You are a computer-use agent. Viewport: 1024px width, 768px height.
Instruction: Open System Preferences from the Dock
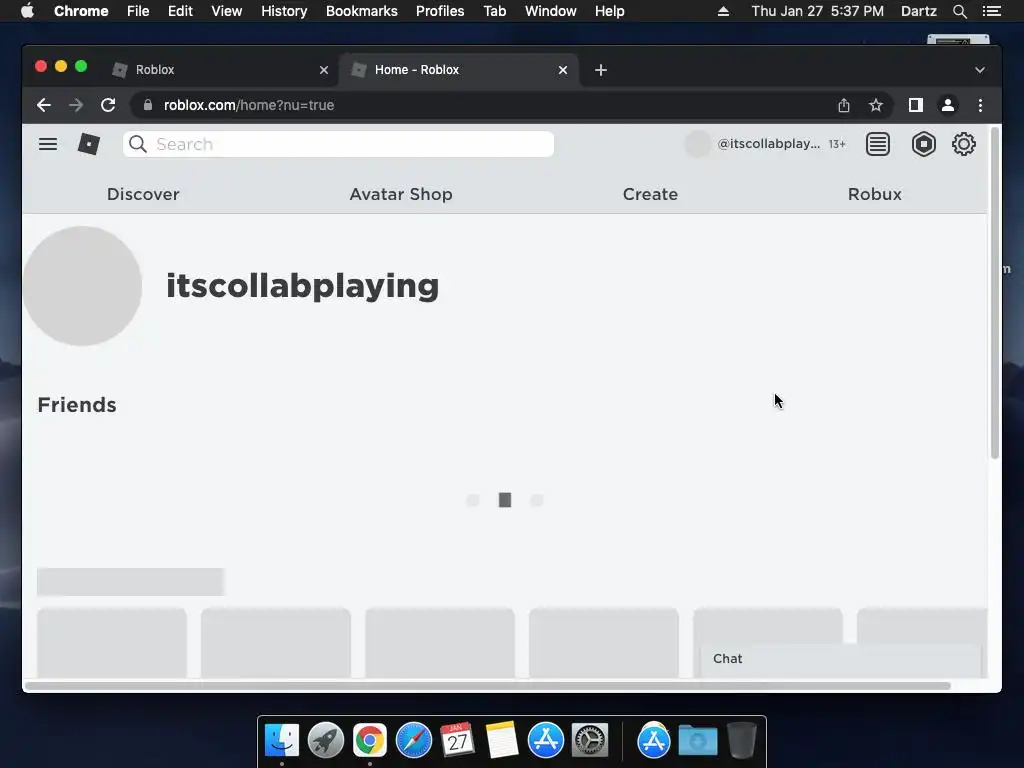pyautogui.click(x=590, y=741)
